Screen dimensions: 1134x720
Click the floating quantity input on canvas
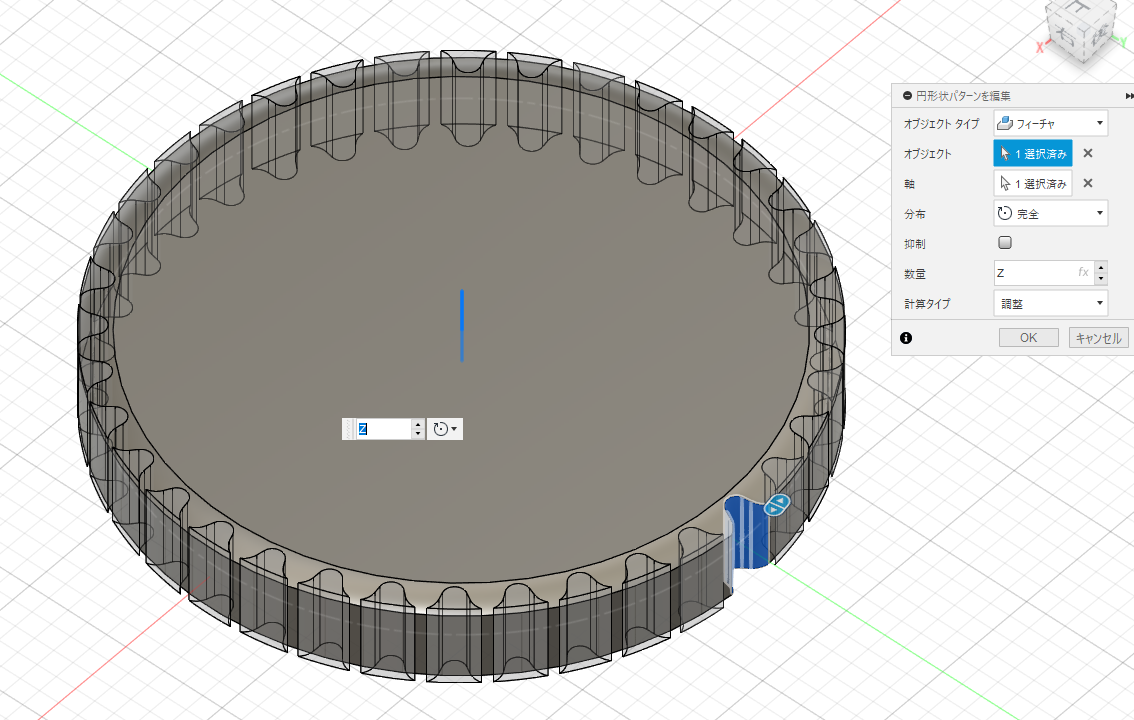pyautogui.click(x=384, y=429)
